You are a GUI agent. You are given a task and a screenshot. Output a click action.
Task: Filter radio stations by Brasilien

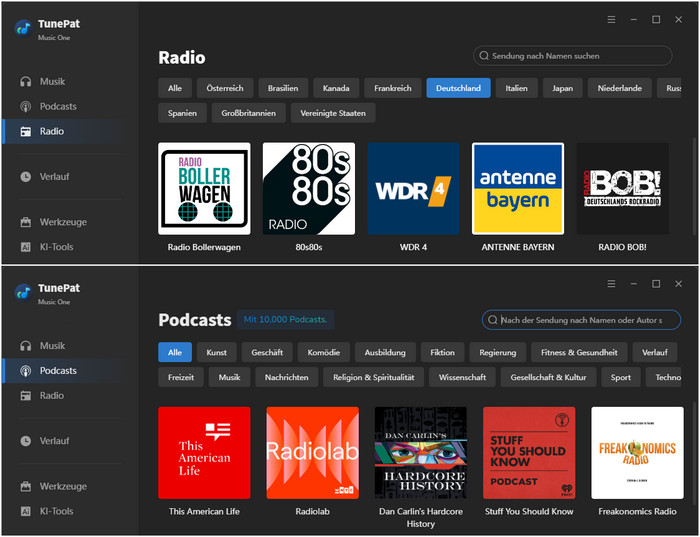283,88
